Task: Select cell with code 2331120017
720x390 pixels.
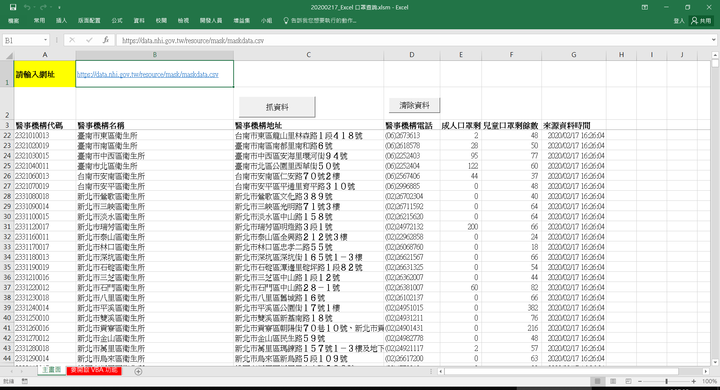Action: click(45, 227)
